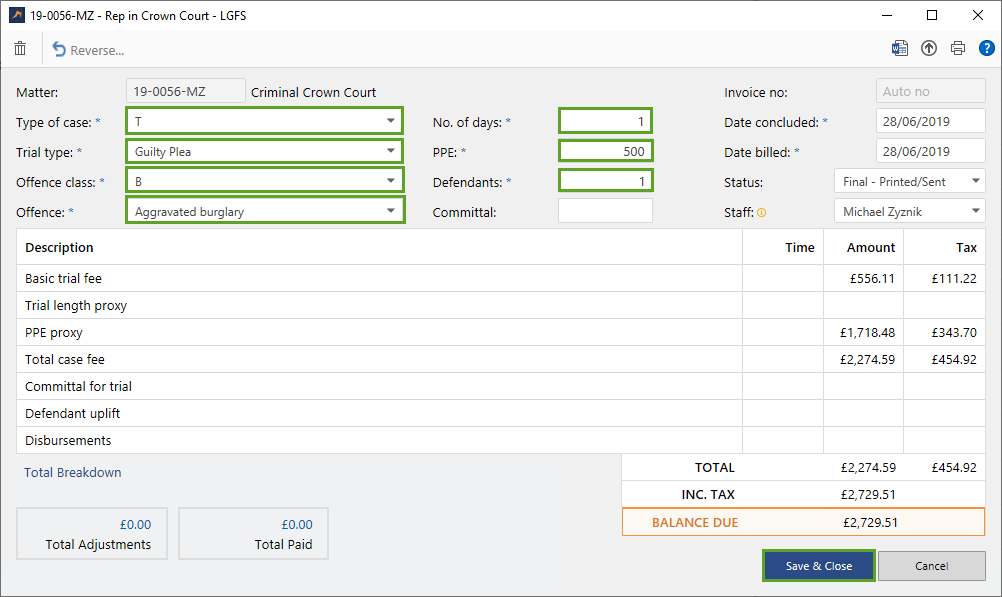The image size is (1002, 597).
Task: Click the Date concluded field
Action: point(930,122)
